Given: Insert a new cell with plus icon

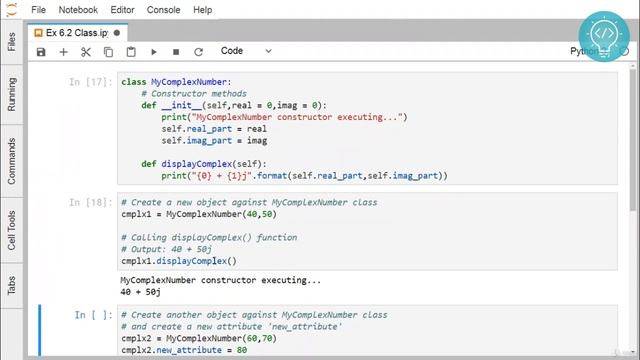Looking at the screenshot, I should [63, 52].
